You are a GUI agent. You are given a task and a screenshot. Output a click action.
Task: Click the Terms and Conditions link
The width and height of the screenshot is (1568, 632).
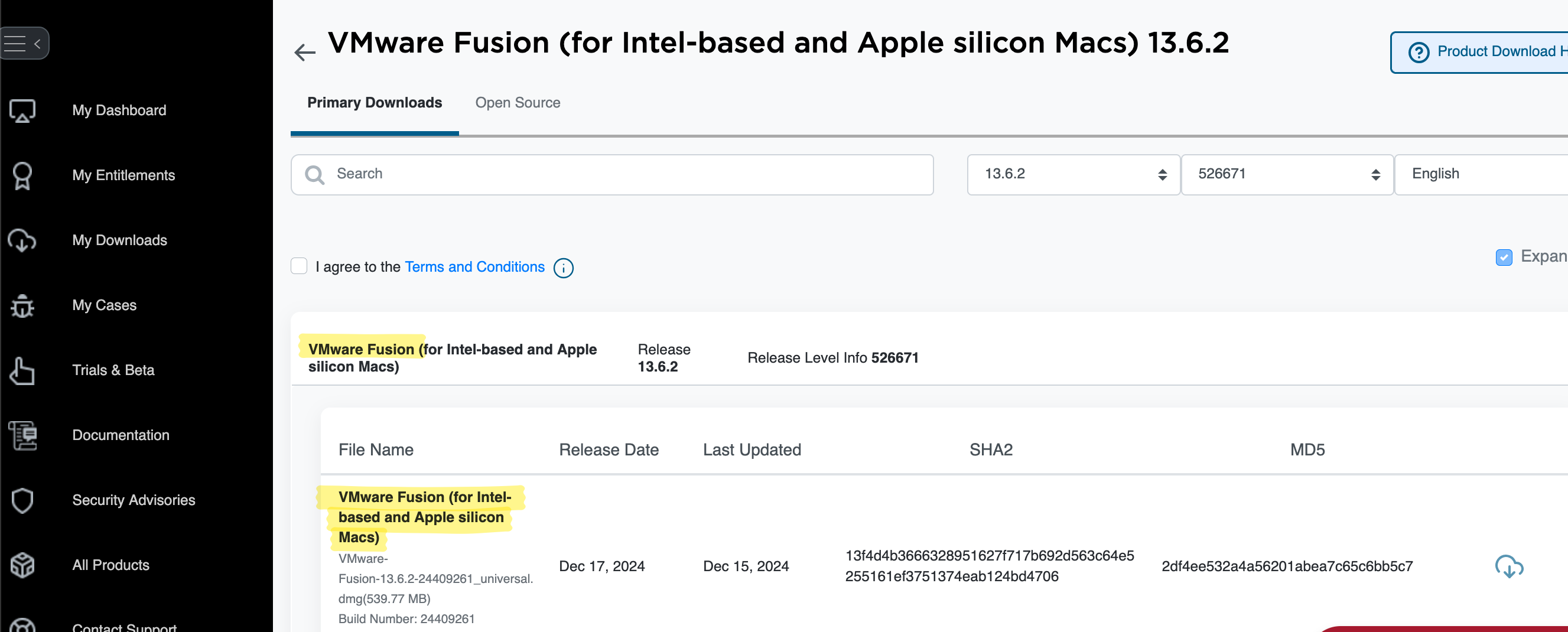click(x=475, y=267)
